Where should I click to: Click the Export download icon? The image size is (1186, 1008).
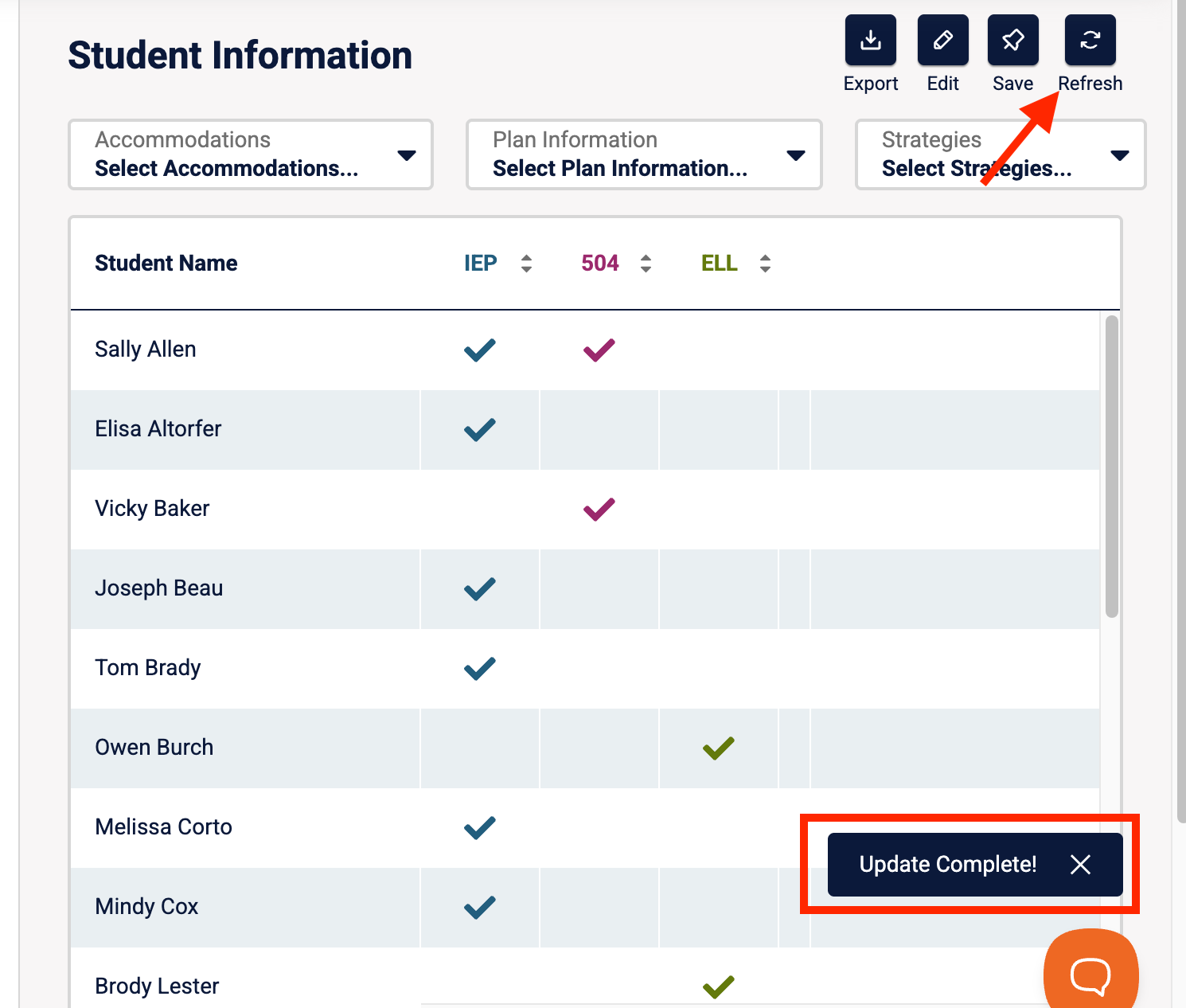tap(871, 40)
